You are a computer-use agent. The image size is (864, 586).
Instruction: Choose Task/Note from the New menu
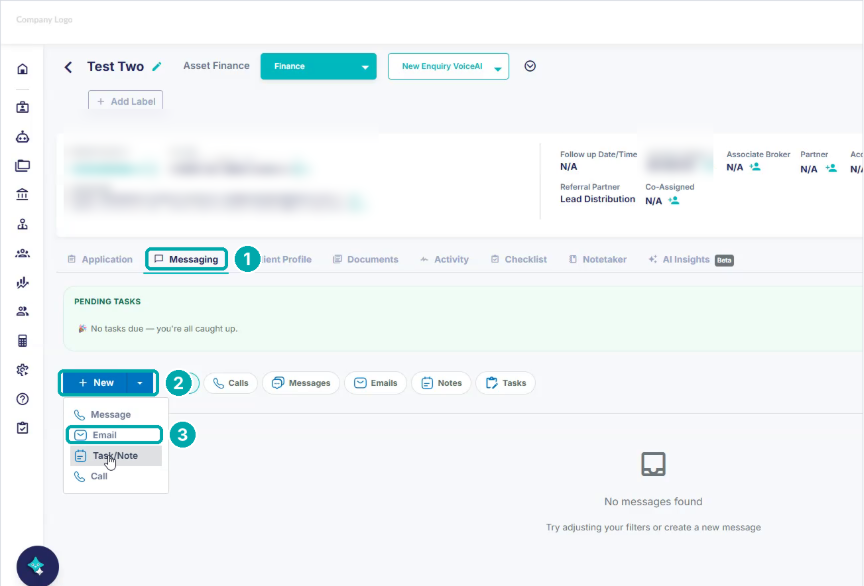pyautogui.click(x=116, y=456)
